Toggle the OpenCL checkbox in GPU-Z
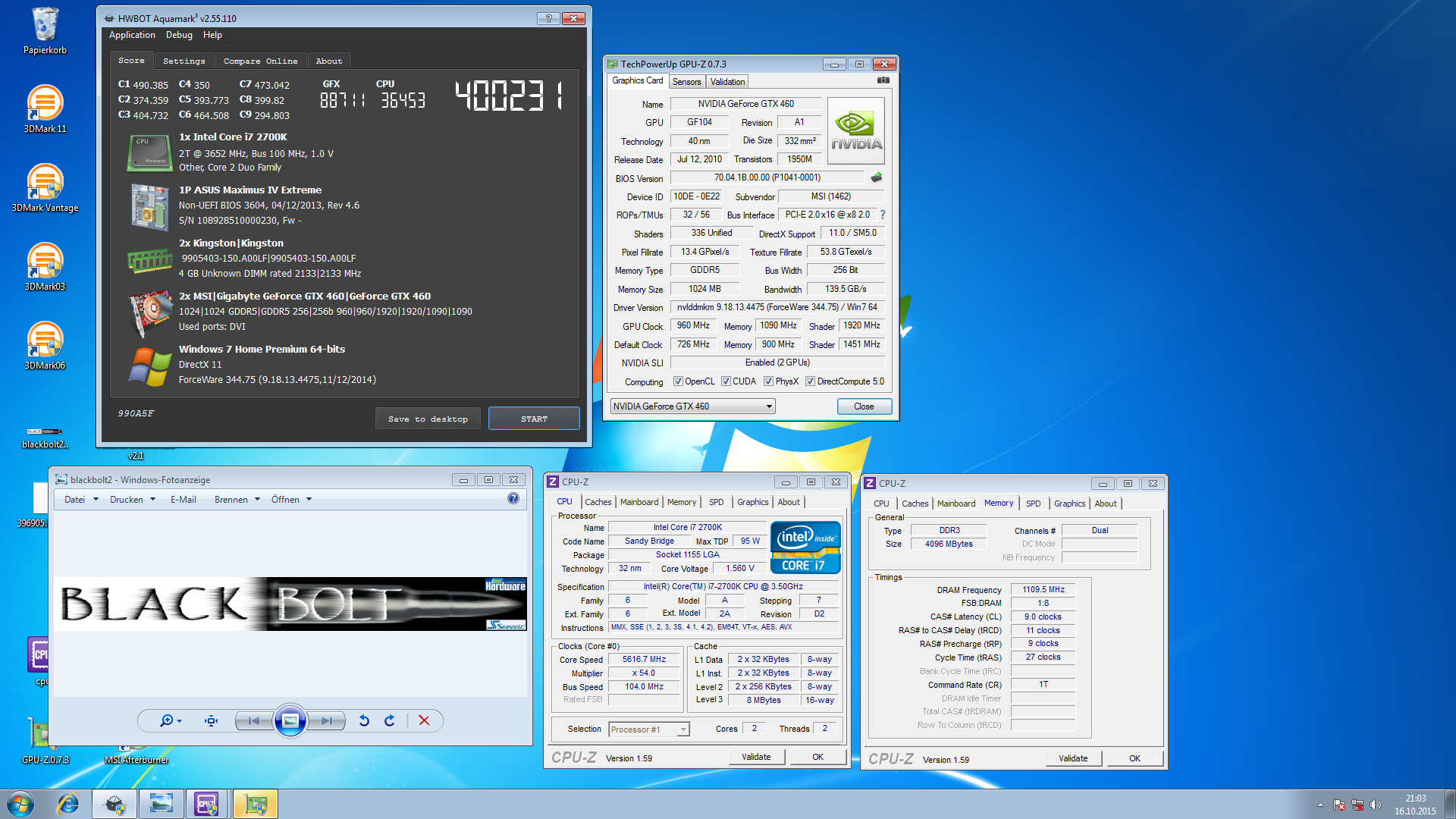The height and width of the screenshot is (819, 1456). tap(678, 381)
